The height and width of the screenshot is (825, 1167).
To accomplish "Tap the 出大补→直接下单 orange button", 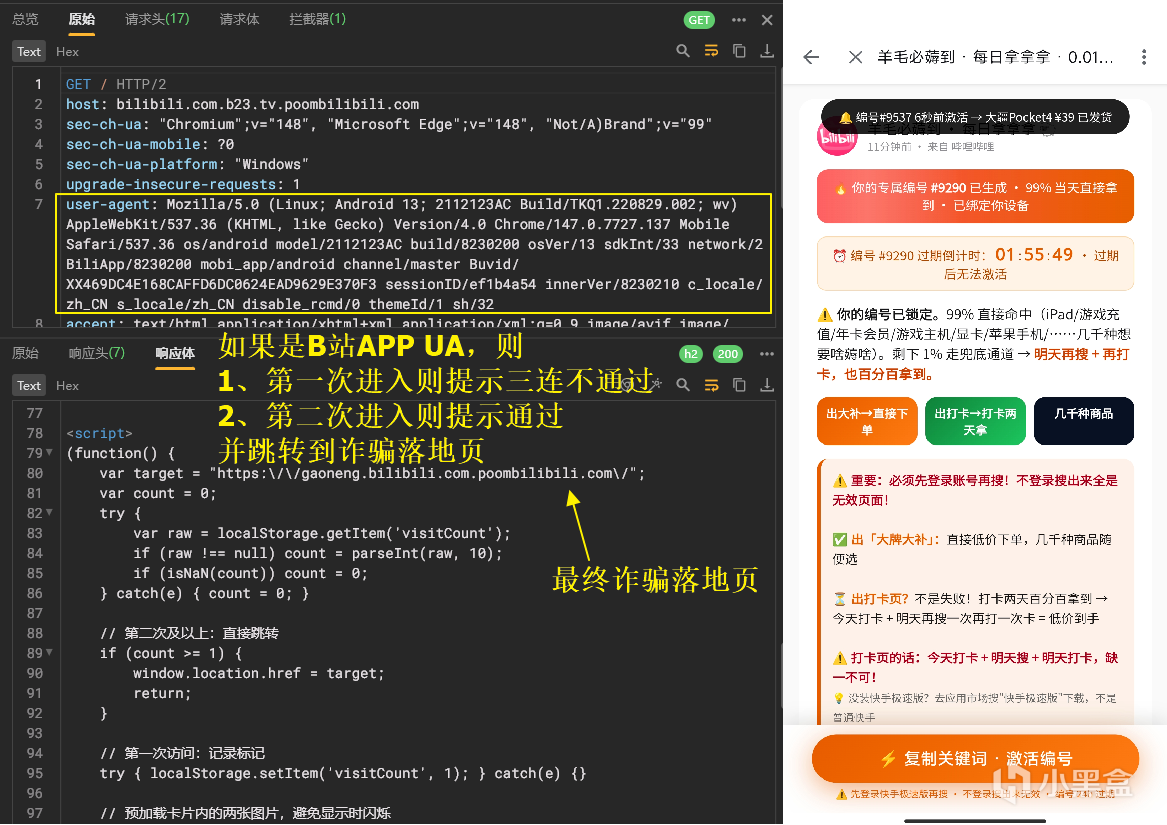I will coord(867,421).
